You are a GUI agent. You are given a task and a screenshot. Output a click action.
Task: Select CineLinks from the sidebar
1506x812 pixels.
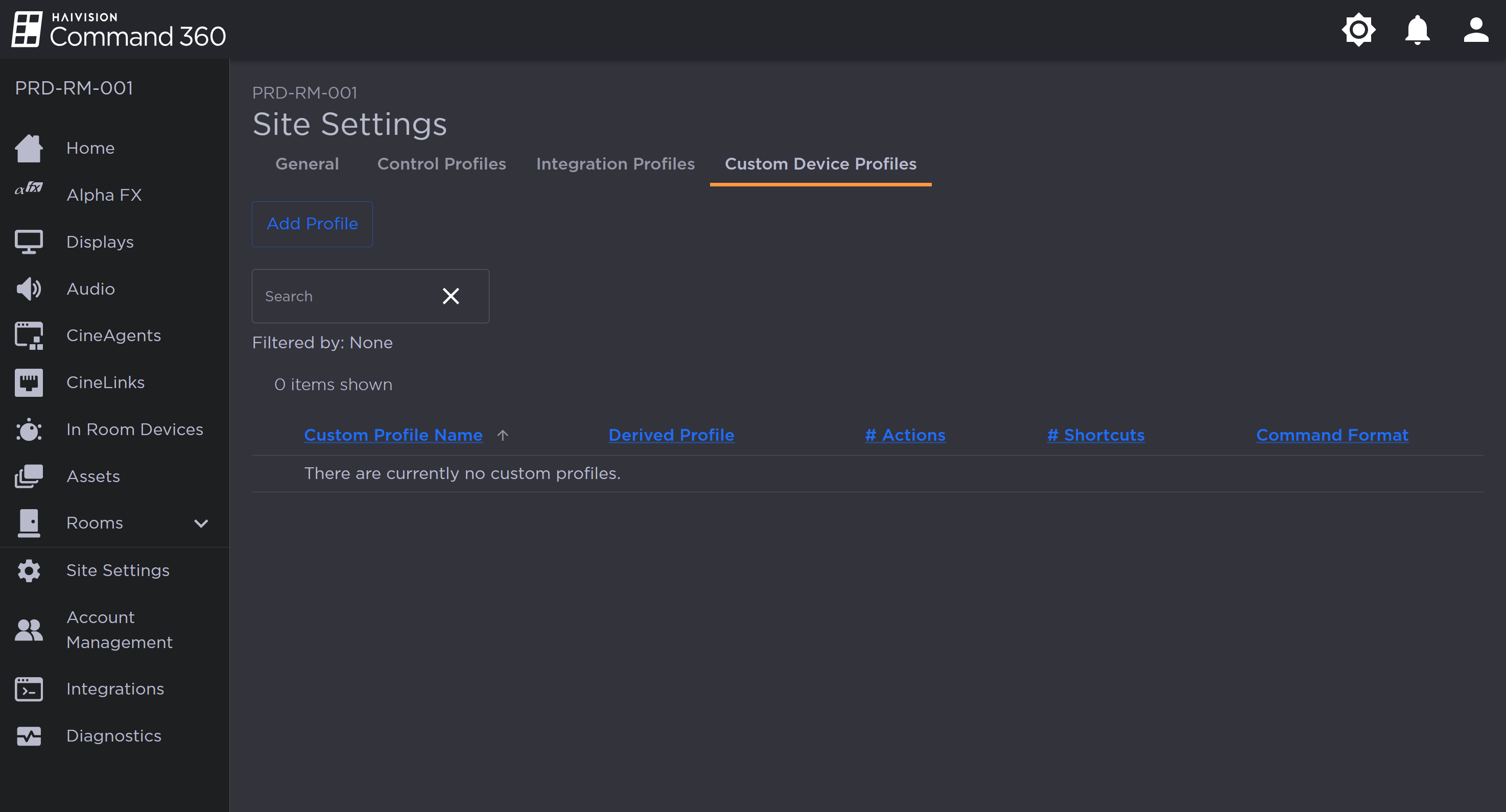105,383
